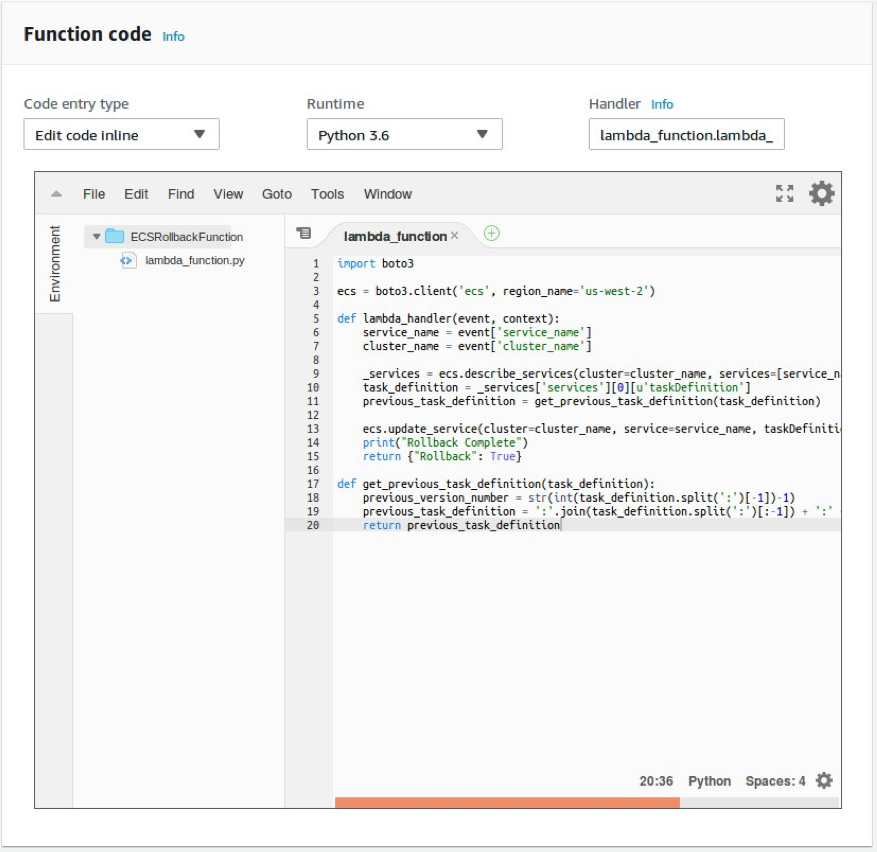877x852 pixels.
Task: Select ECSRollbackFunction folder label
Action: tap(187, 237)
